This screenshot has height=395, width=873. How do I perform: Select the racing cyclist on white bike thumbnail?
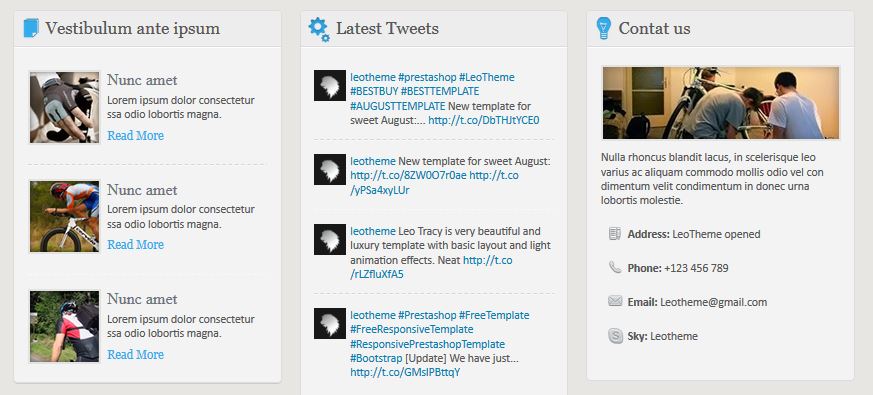point(64,216)
